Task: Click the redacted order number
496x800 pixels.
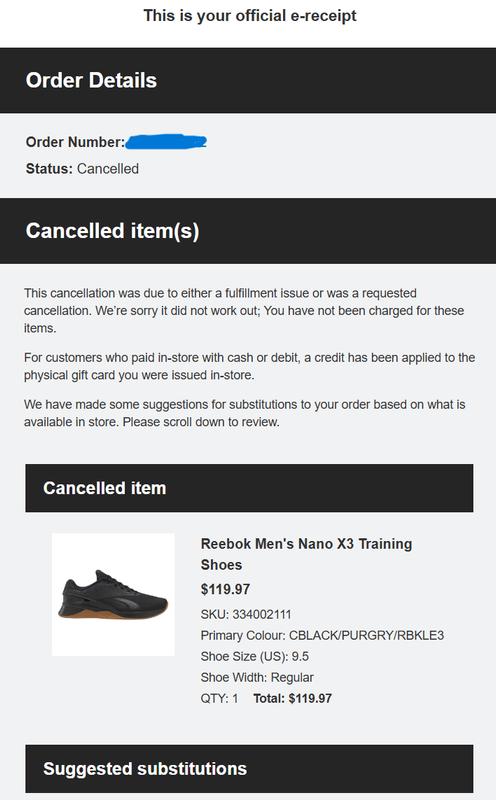Action: 166,141
